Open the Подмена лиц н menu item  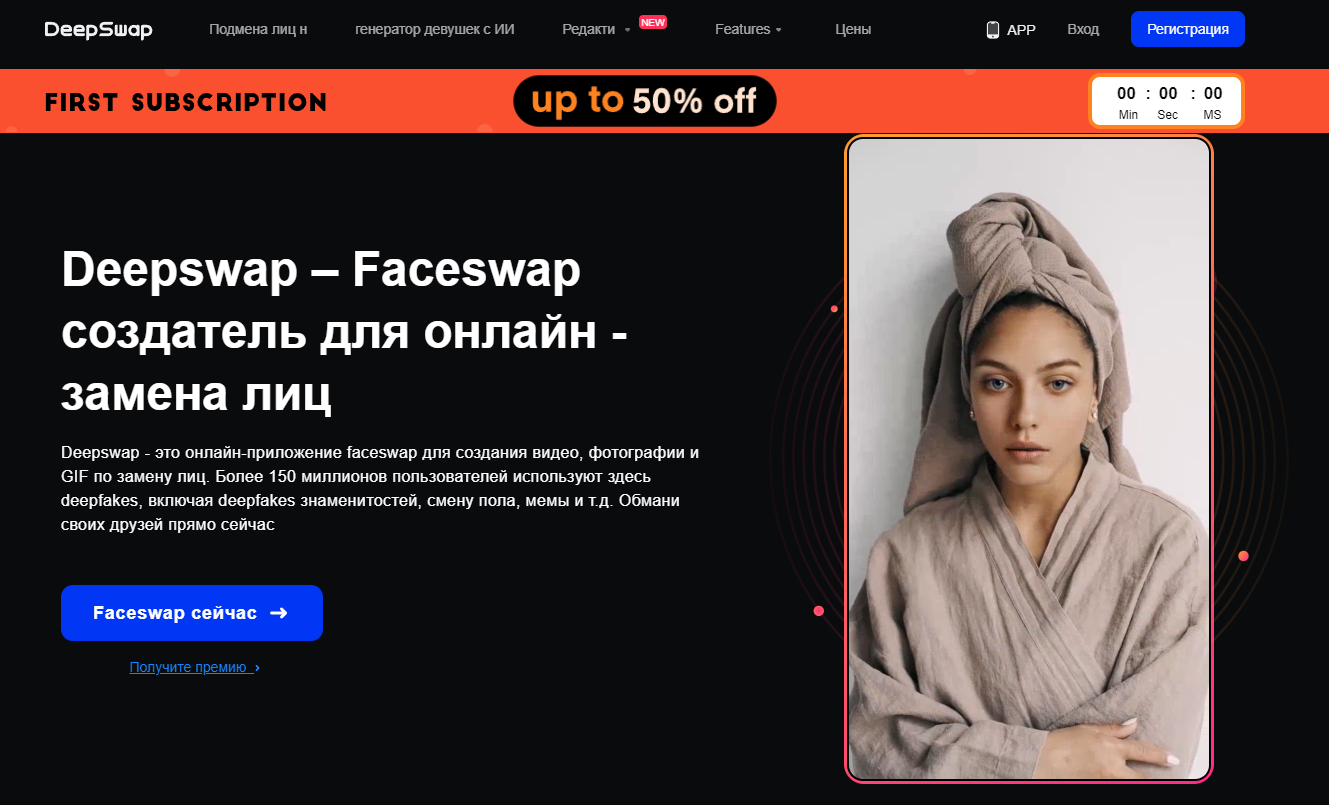click(258, 30)
